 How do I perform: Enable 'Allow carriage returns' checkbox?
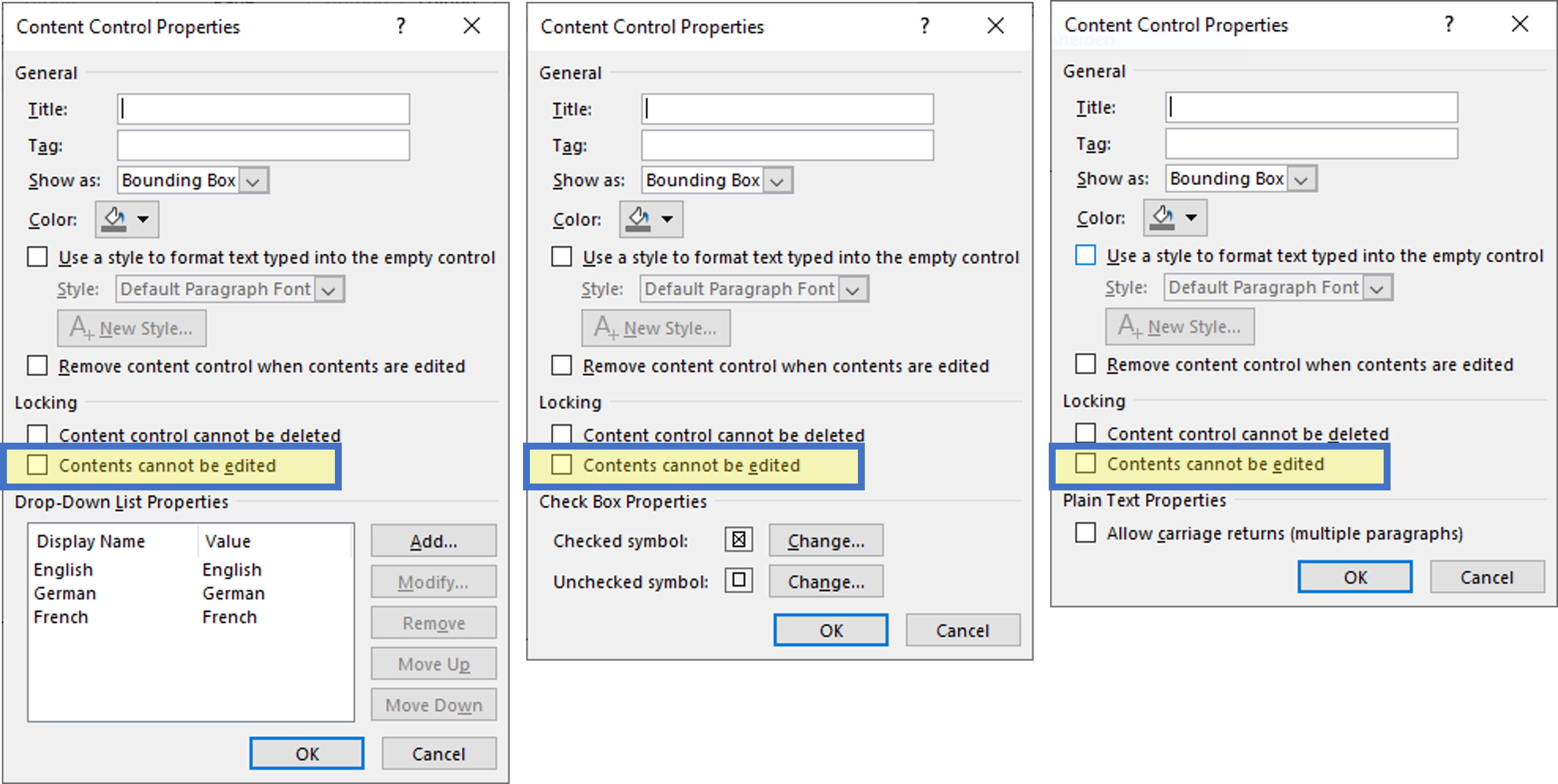pyautogui.click(x=1085, y=532)
